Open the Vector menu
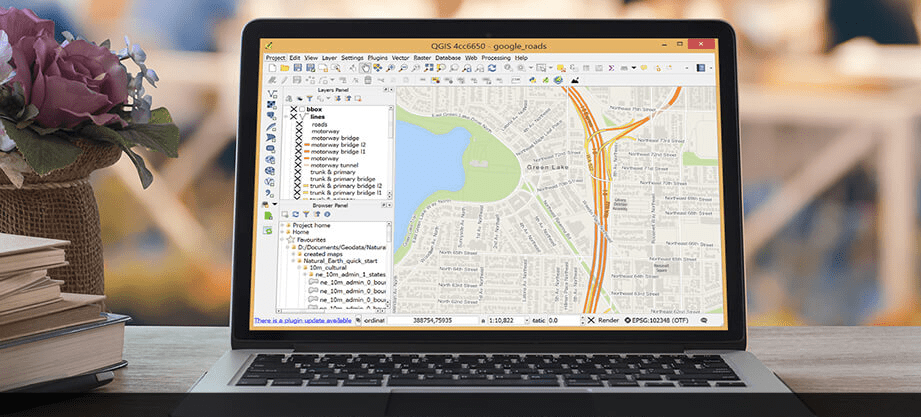 point(401,58)
